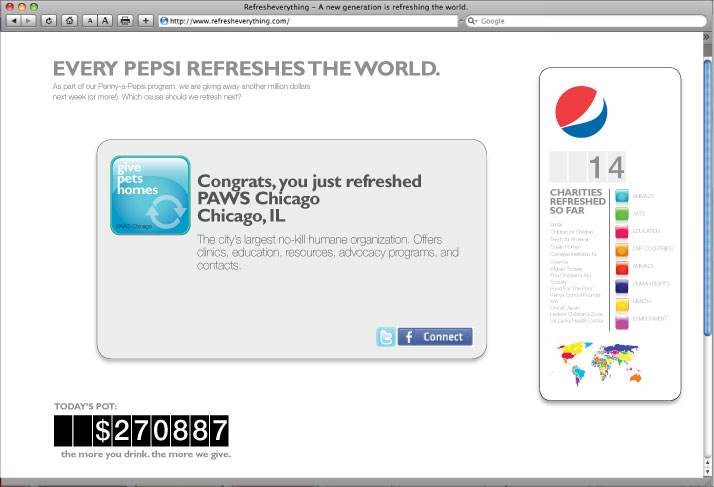The image size is (714, 487).
Task: Click 'Congrats, you just refreshed' heading
Action: (x=309, y=181)
